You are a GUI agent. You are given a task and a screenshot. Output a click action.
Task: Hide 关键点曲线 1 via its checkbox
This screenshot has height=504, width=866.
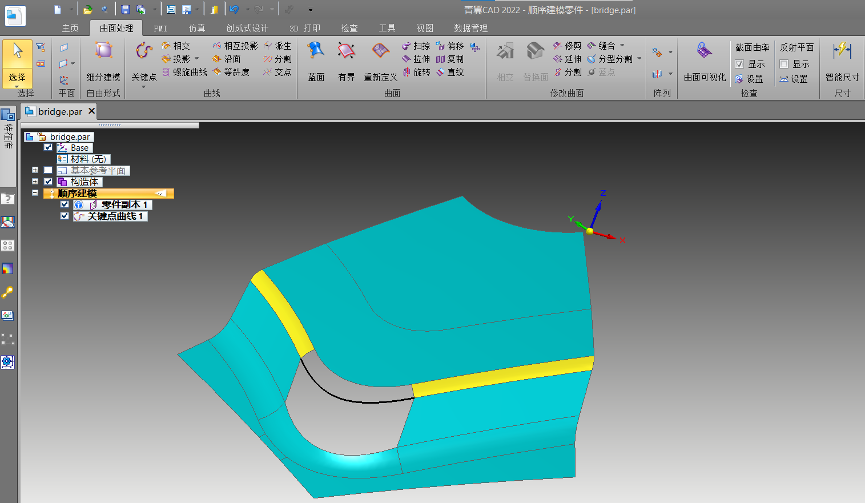click(x=65, y=215)
